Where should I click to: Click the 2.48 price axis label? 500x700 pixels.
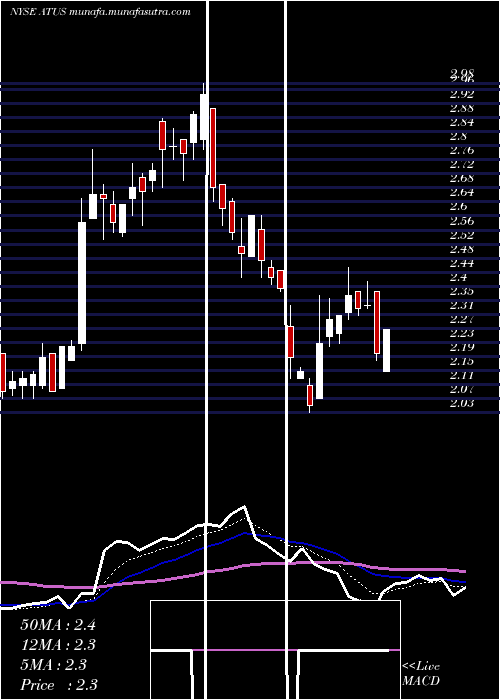[462, 249]
